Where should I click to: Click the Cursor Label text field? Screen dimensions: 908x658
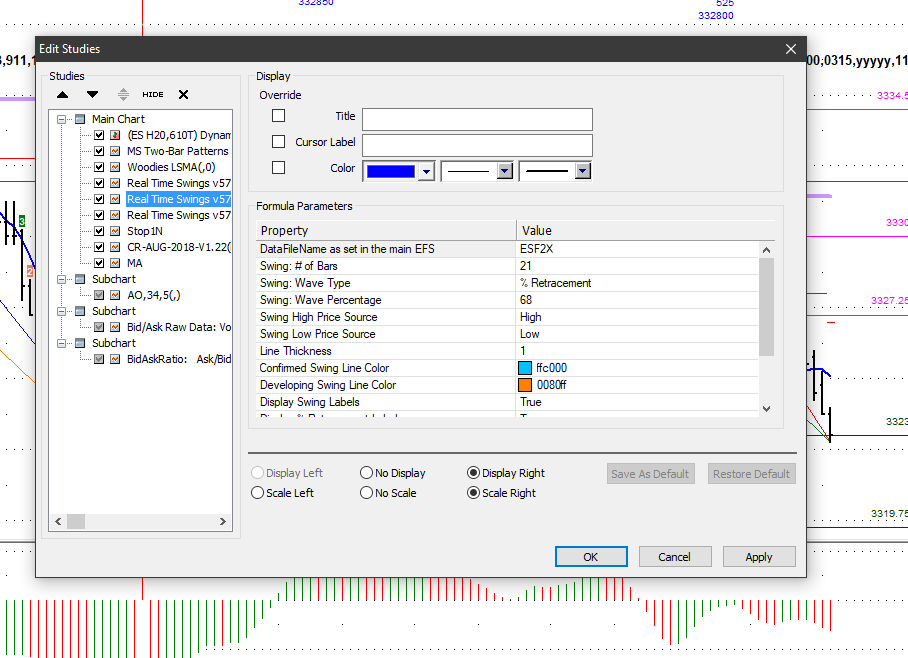[x=477, y=145]
